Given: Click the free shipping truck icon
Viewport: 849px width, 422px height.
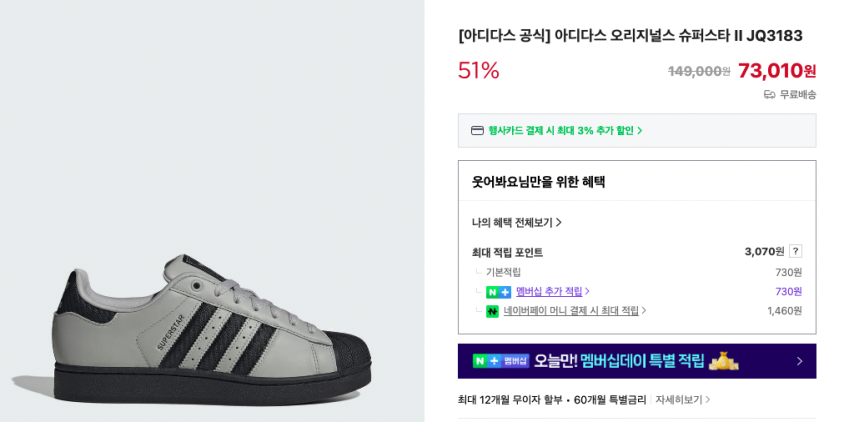Looking at the screenshot, I should pyautogui.click(x=769, y=95).
